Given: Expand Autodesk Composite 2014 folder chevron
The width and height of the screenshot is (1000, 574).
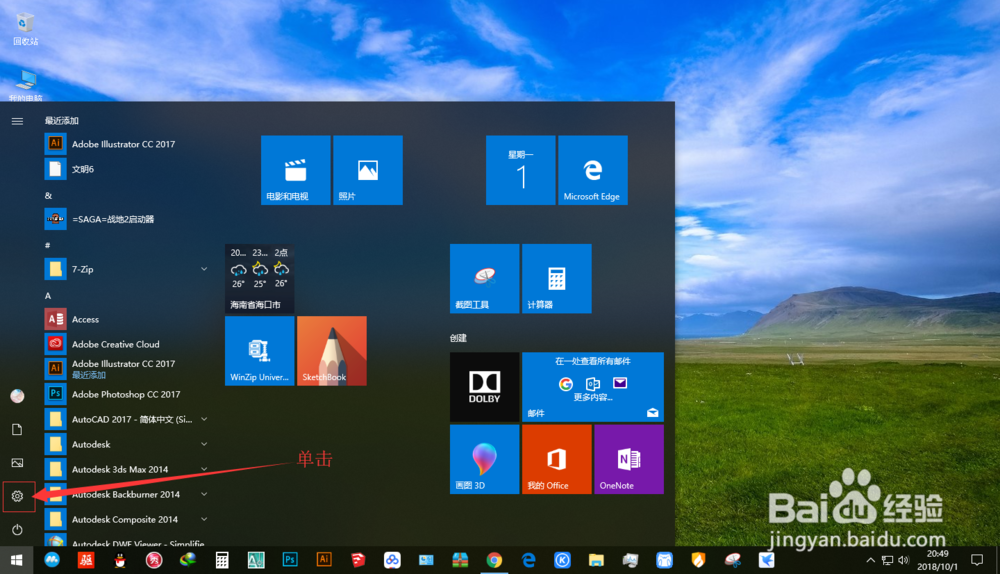Looking at the screenshot, I should [x=204, y=519].
